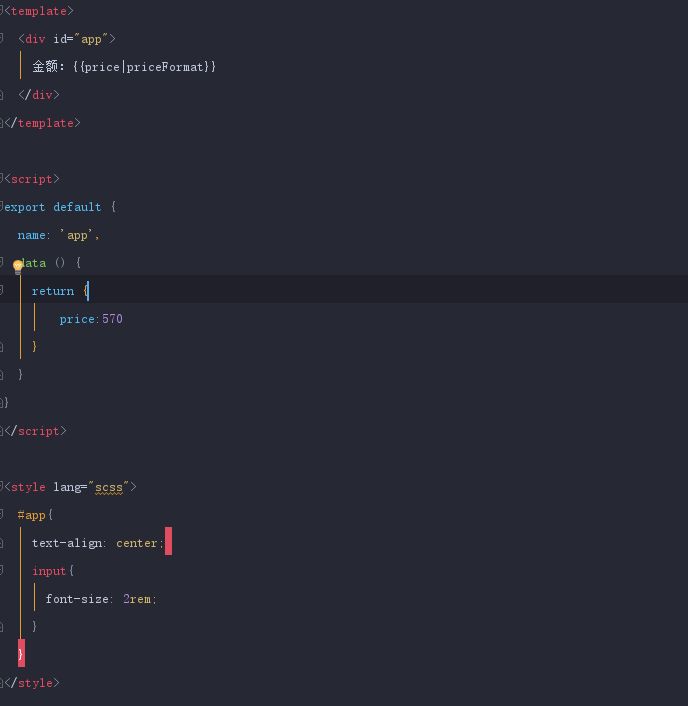This screenshot has width=688, height=706.
Task: Click the yellow lightbulb quick-fix icon
Action: [18, 266]
